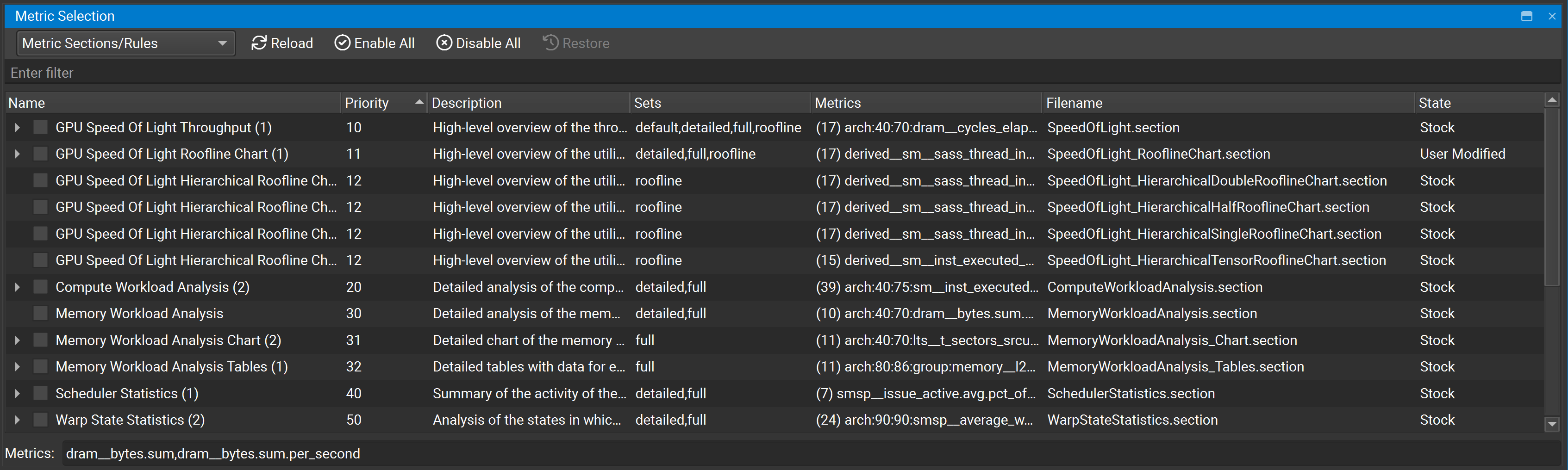Enable HierarchicalTensorRooflineChart section checkbox
The image size is (1568, 470).
click(x=40, y=260)
